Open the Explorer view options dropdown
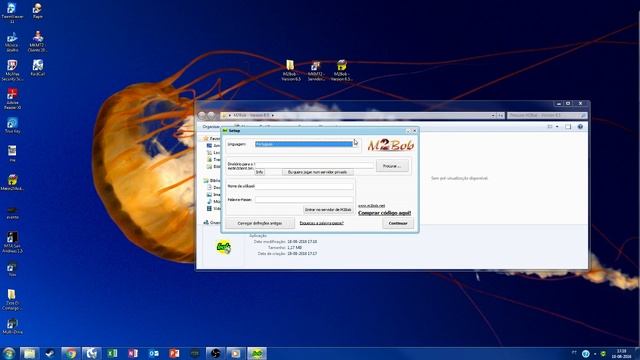This screenshot has width=640, height=360. coord(557,127)
